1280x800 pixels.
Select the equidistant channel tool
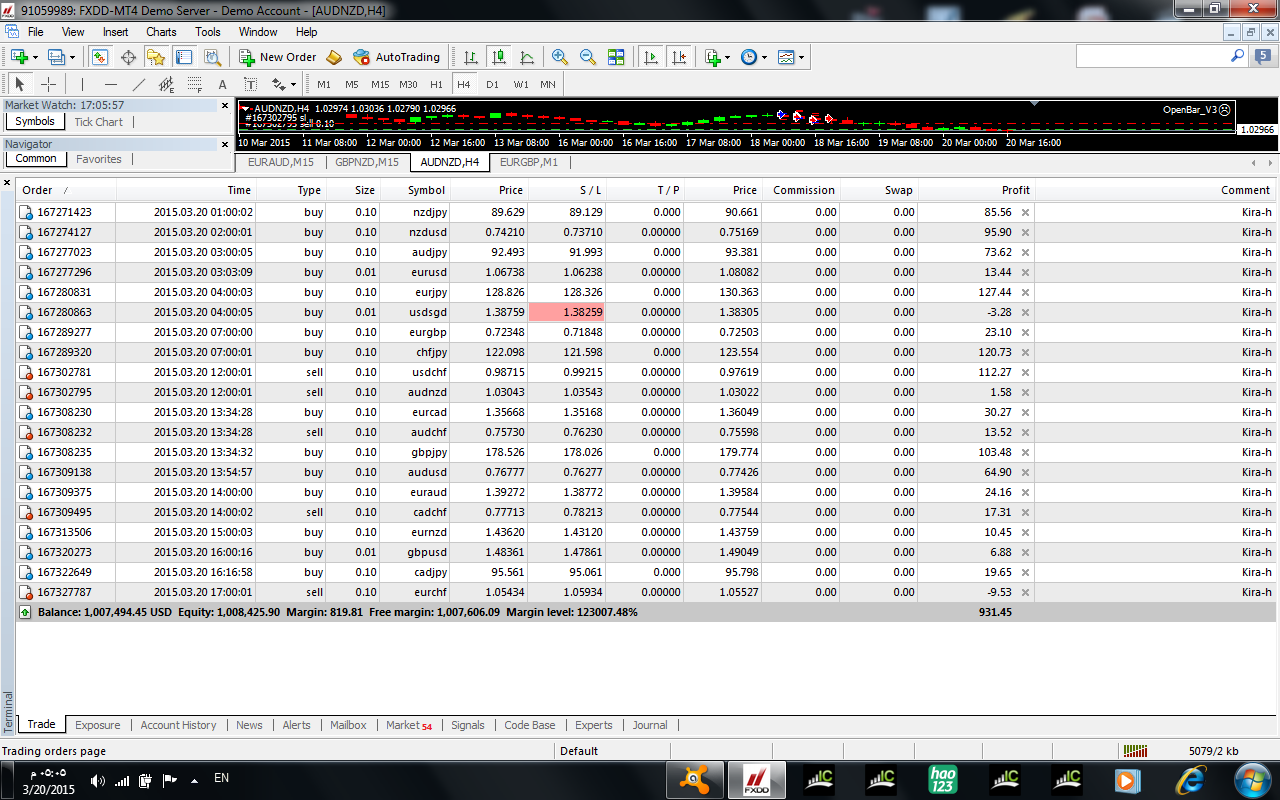(x=167, y=84)
